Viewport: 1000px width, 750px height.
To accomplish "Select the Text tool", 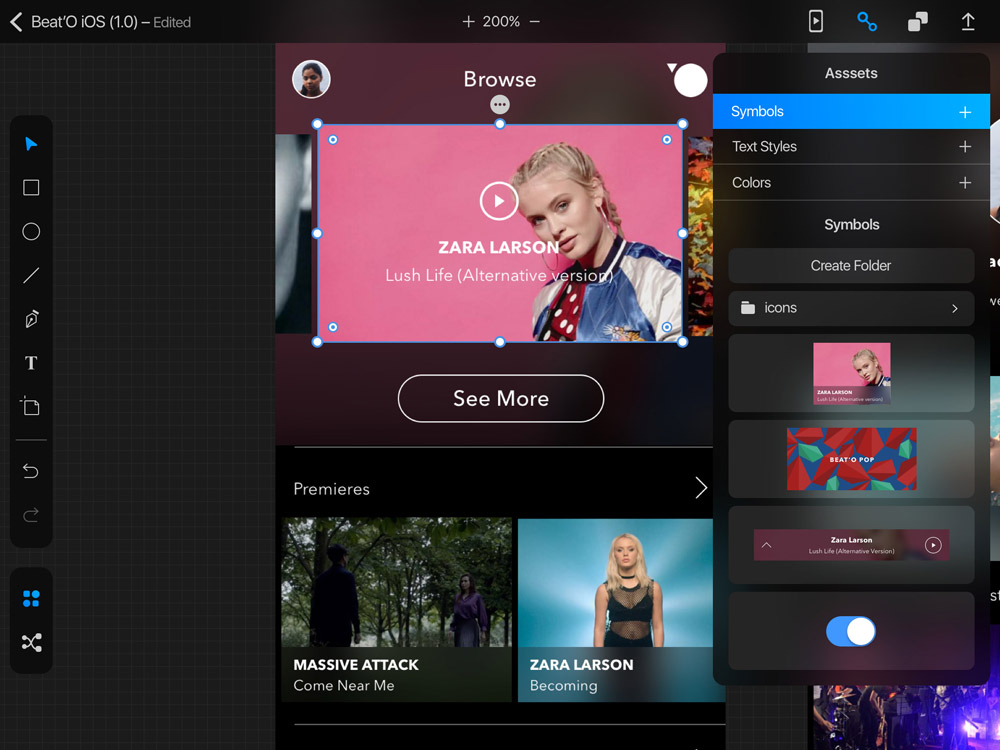I will (31, 363).
